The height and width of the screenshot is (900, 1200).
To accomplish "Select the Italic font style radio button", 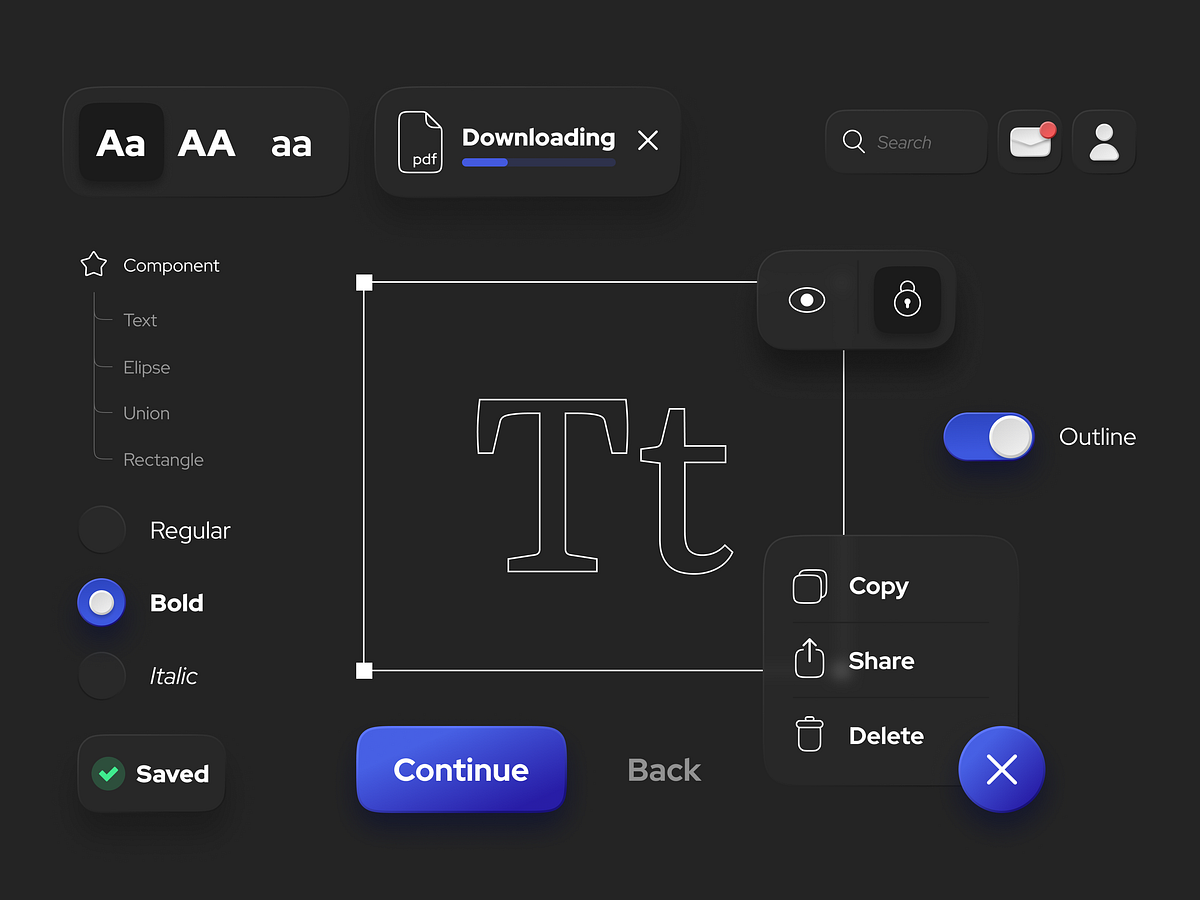I will pyautogui.click(x=101, y=675).
